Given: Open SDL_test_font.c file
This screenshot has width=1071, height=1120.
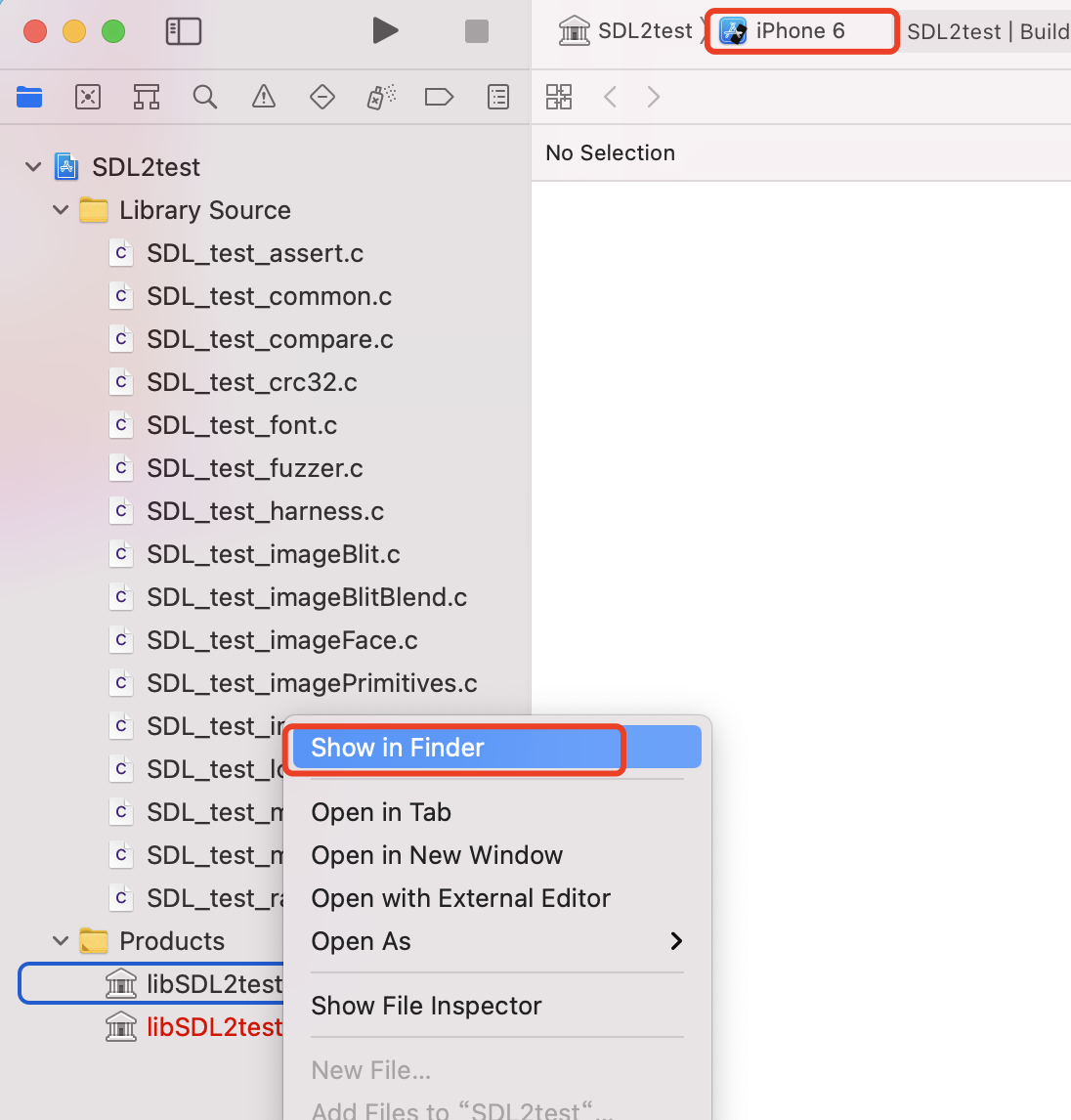Looking at the screenshot, I should click(241, 425).
